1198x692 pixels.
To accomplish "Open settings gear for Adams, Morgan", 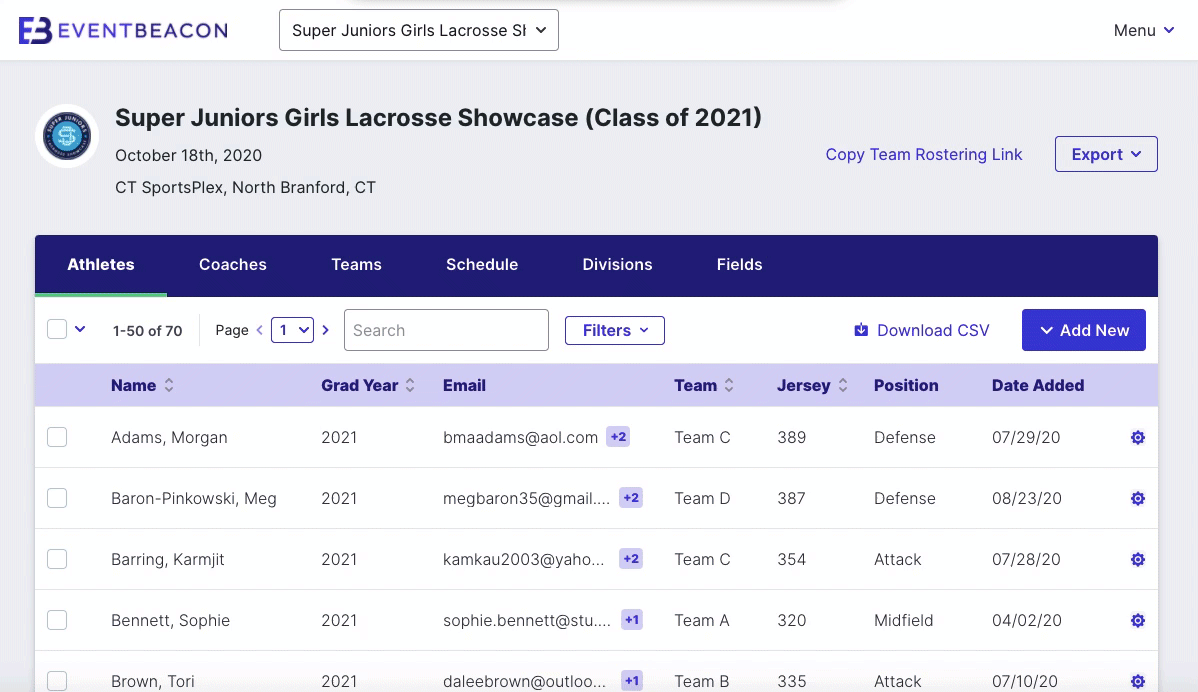I will pos(1138,437).
